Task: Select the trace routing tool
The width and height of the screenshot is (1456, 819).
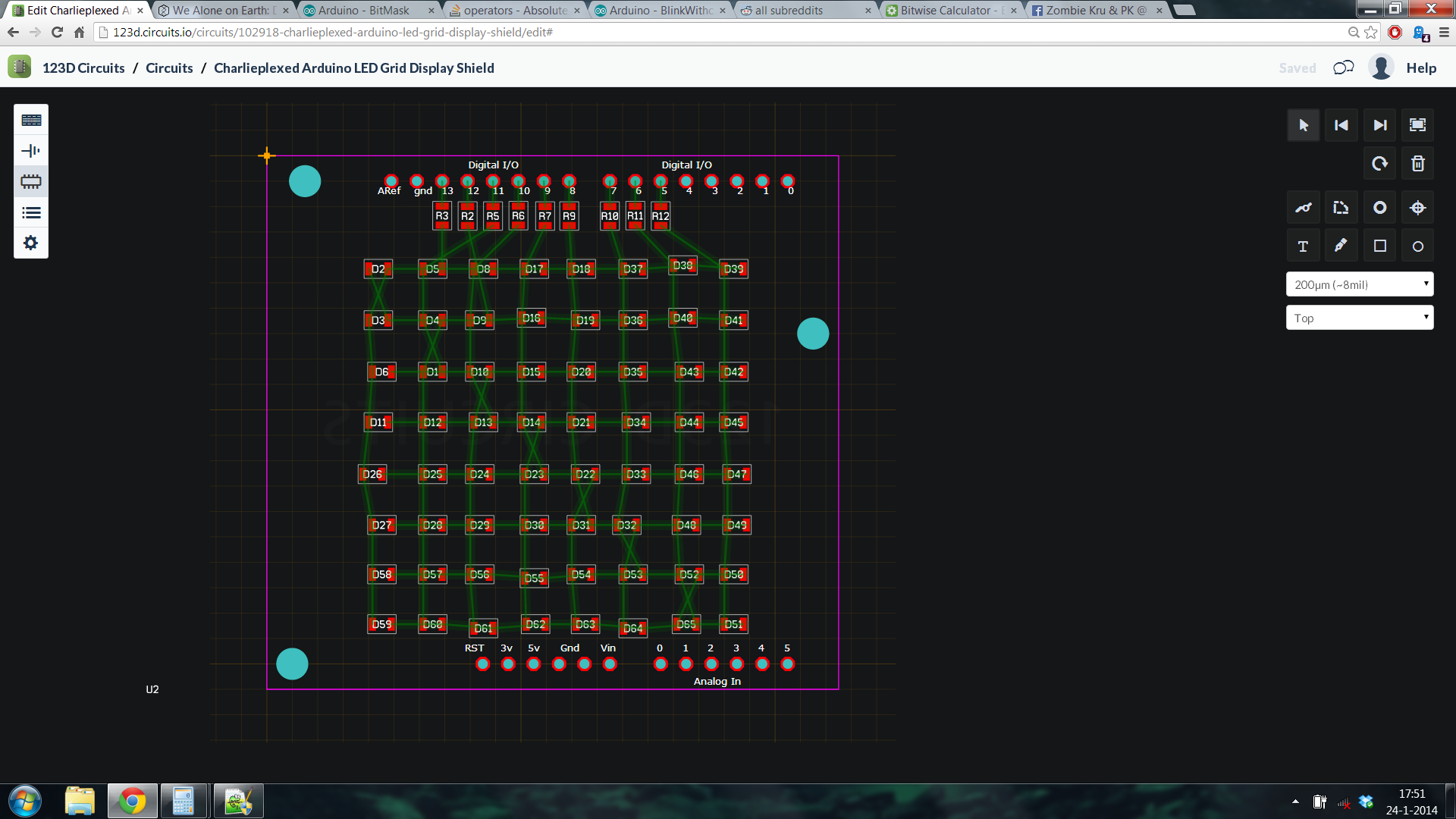Action: tap(1304, 207)
